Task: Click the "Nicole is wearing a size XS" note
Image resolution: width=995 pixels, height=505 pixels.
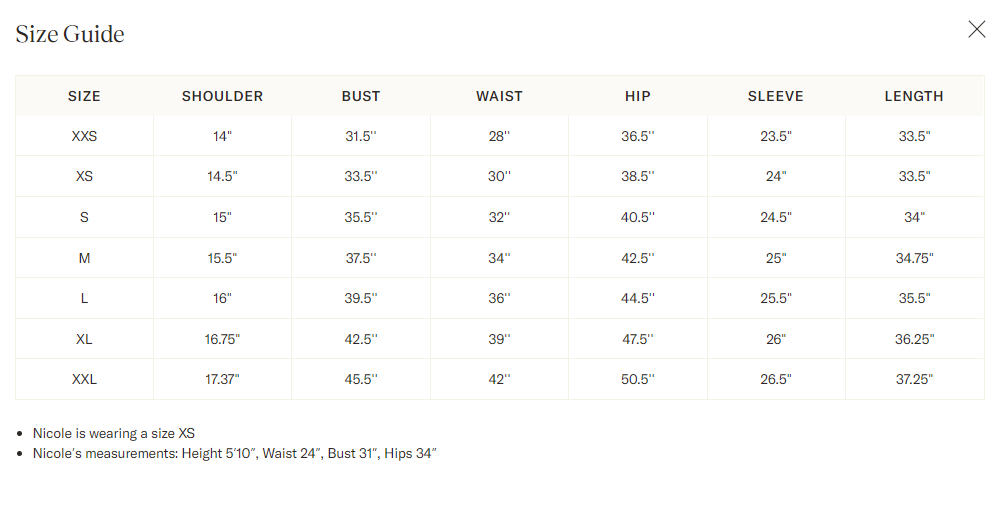Action: (x=114, y=433)
